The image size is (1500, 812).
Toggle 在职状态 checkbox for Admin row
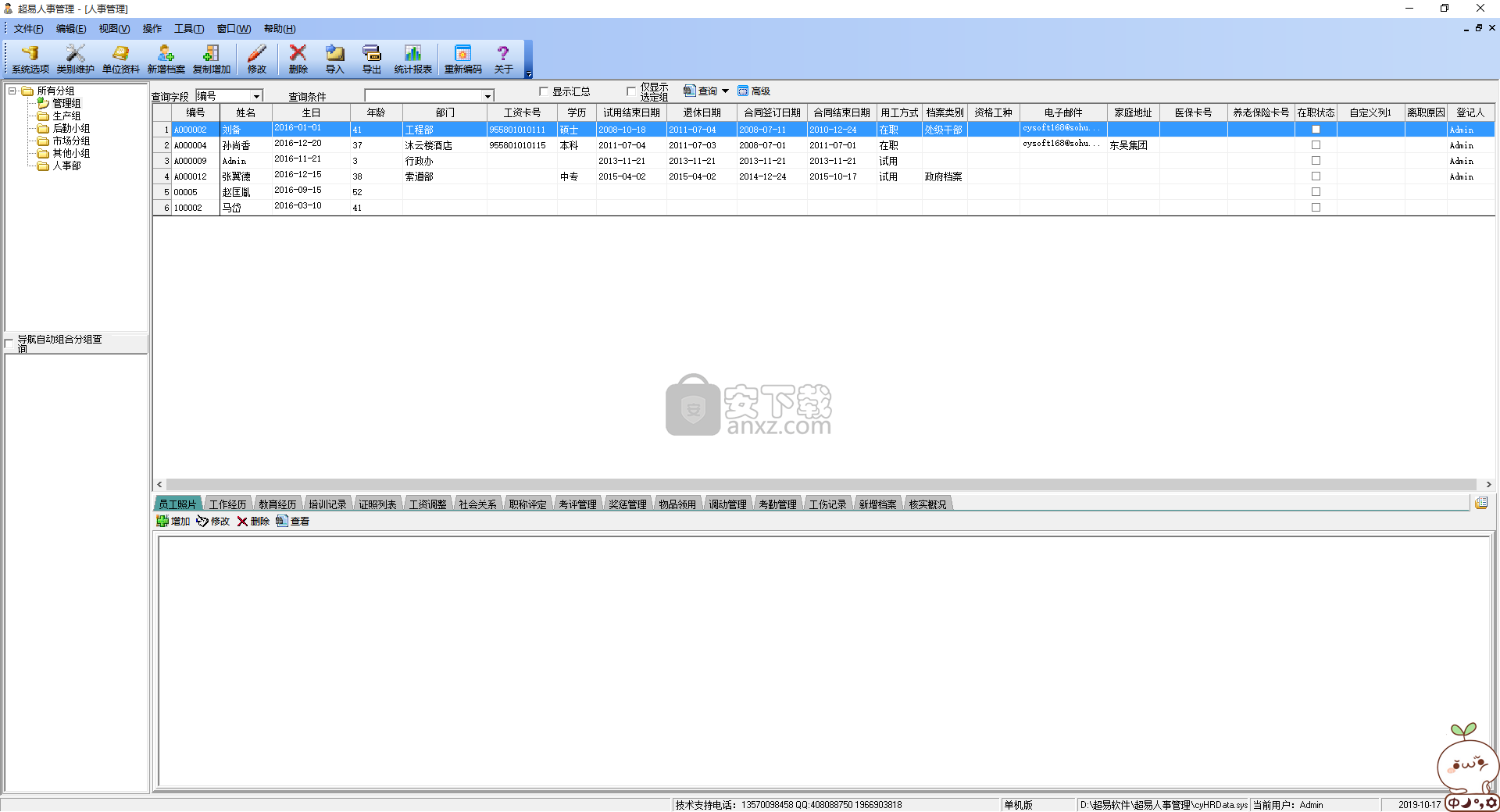[1316, 161]
